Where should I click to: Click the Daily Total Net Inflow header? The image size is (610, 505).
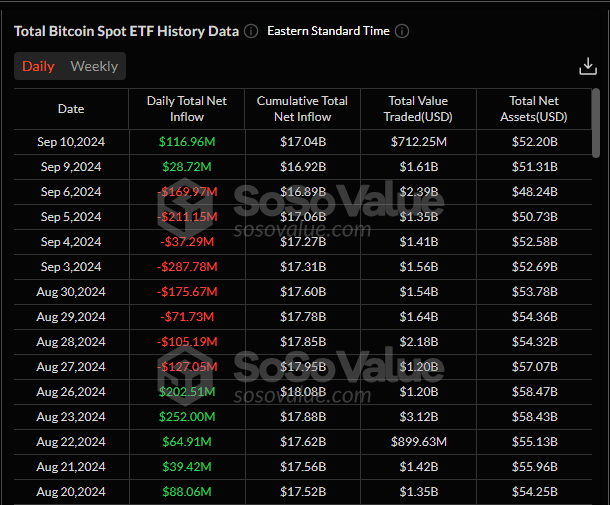pyautogui.click(x=187, y=109)
